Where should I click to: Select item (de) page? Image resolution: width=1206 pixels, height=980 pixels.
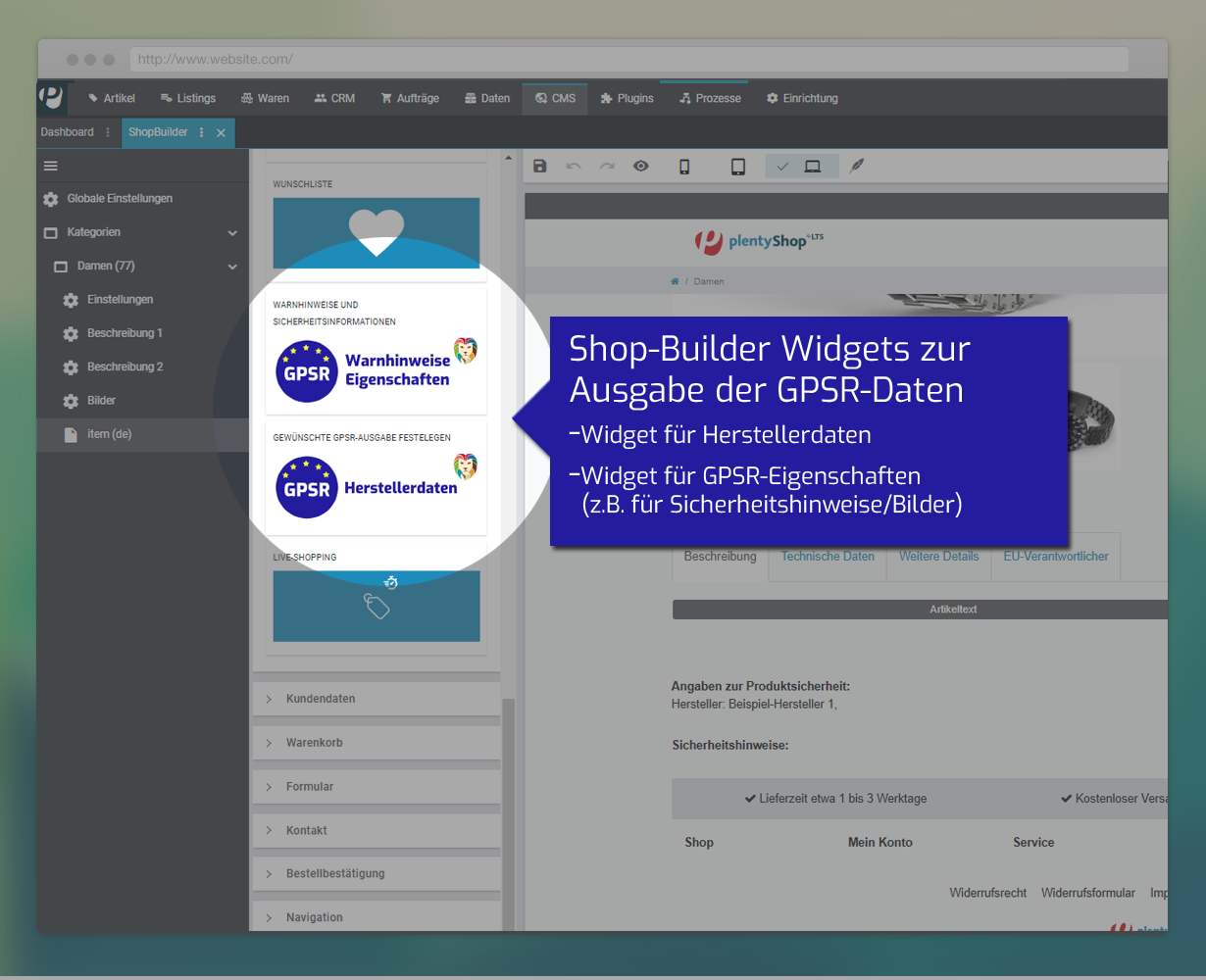(x=143, y=434)
